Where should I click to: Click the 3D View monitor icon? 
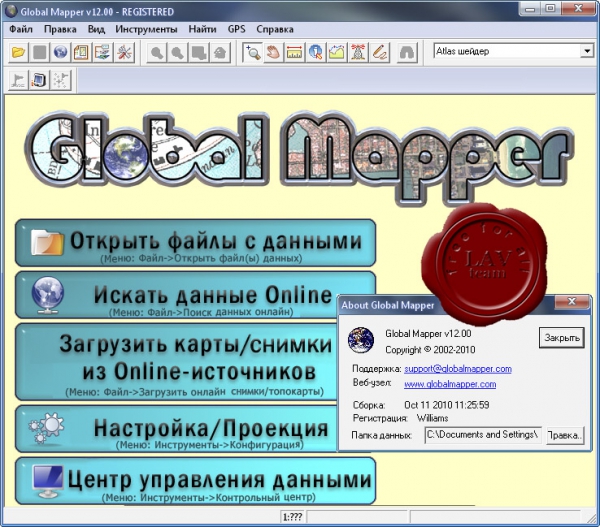click(39, 80)
